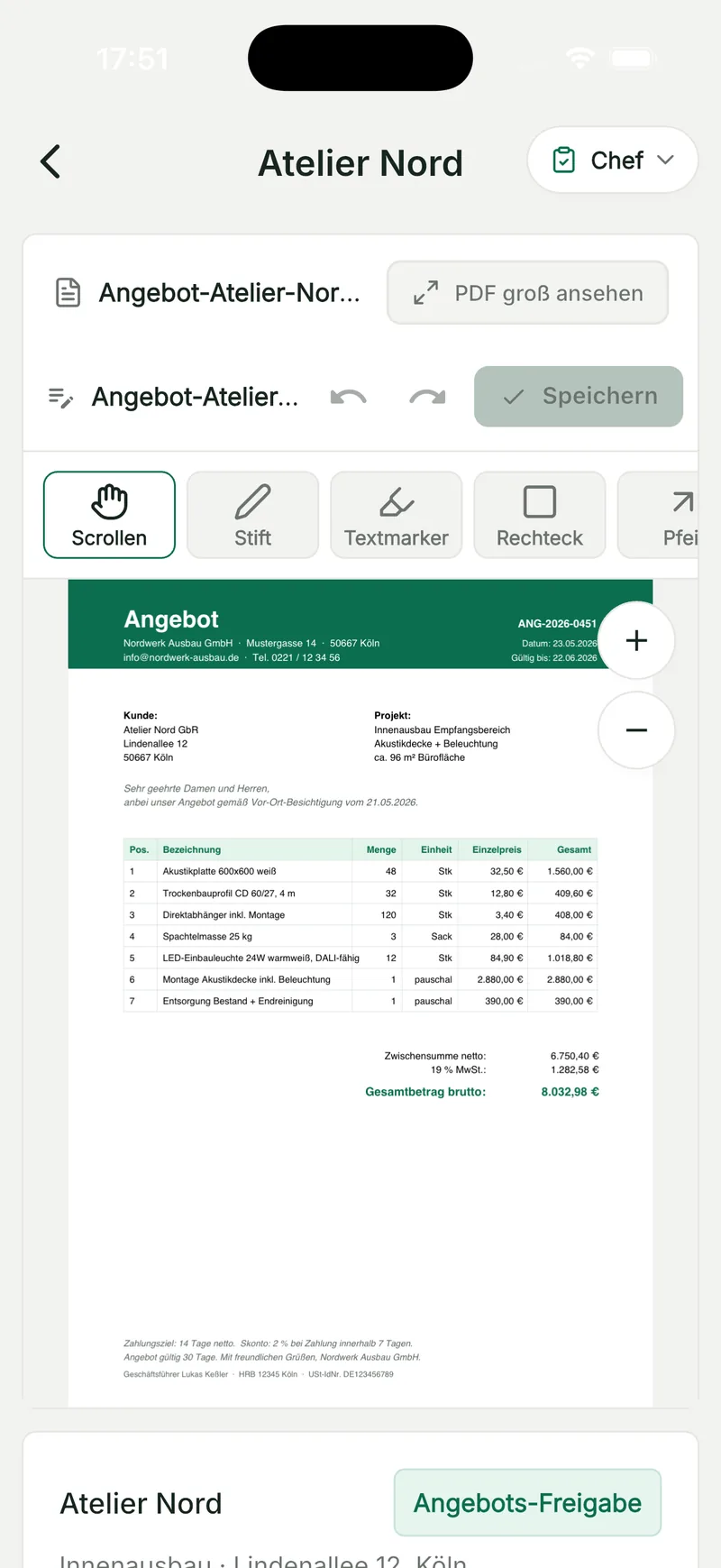Screen dimensions: 721x1568
Task: Click the file name Angebot-Atelier-Nor...
Action: point(229,293)
